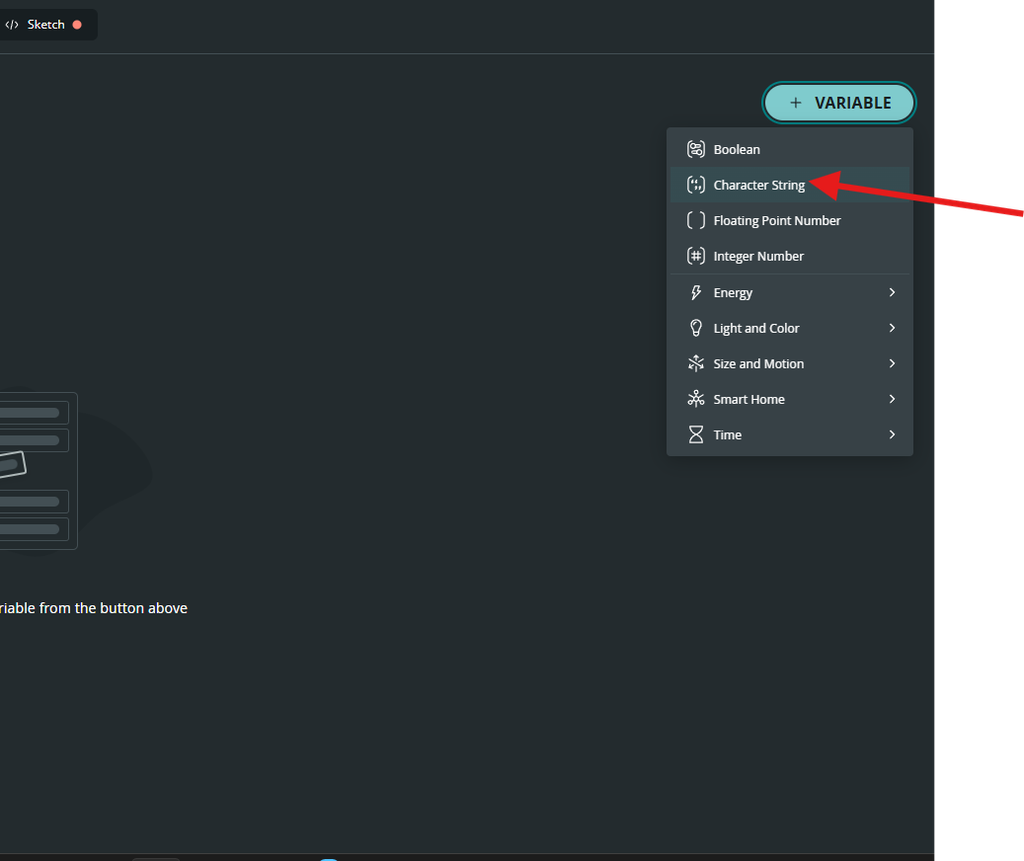Expand the Smart Home submenu chevron

pos(892,398)
